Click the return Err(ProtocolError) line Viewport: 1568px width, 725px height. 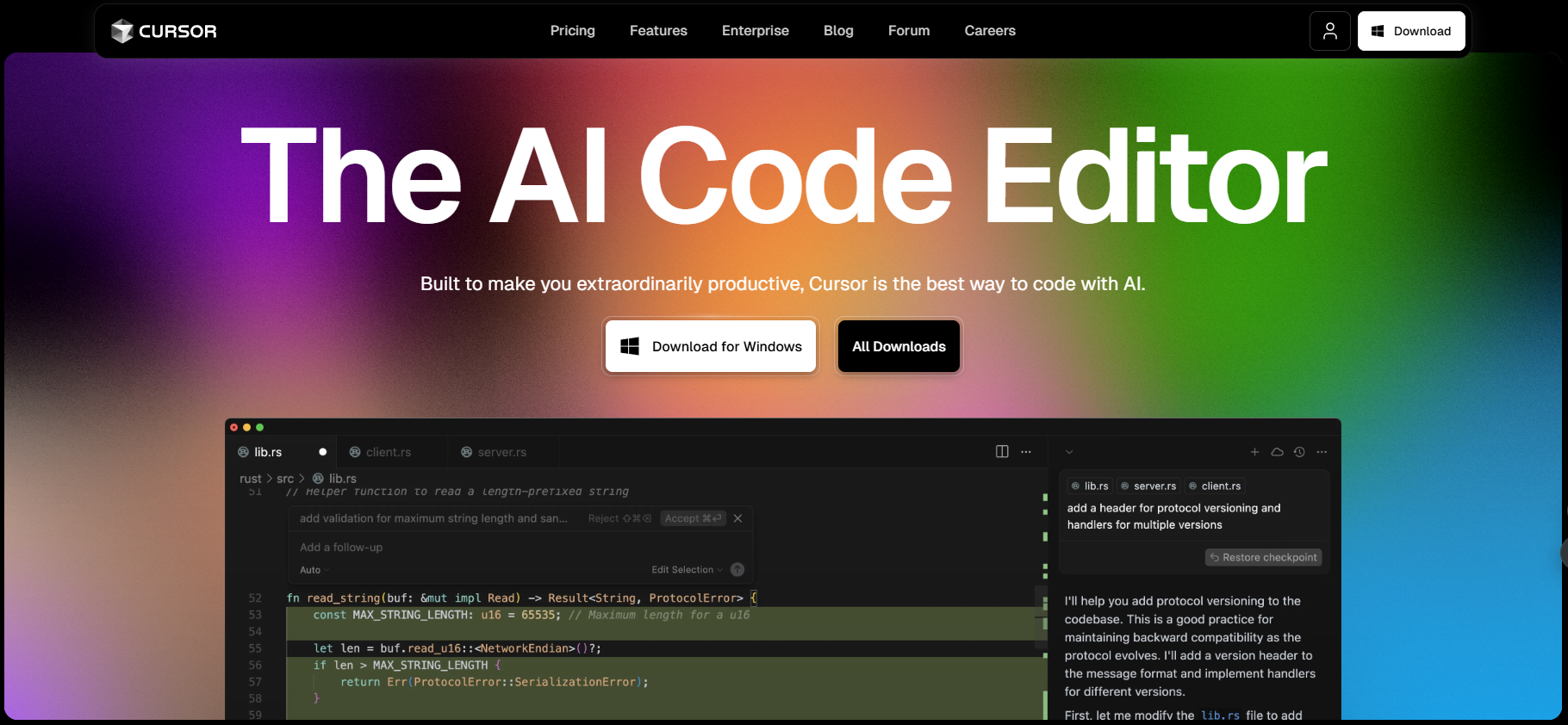[494, 682]
